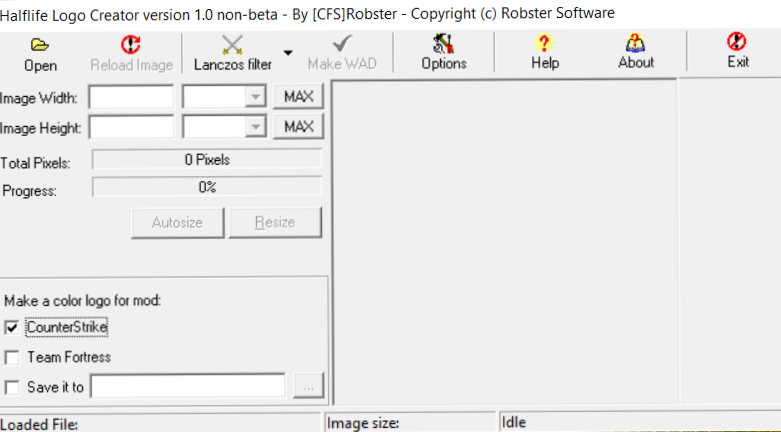Click the Progress bar showing 0%

(207, 187)
